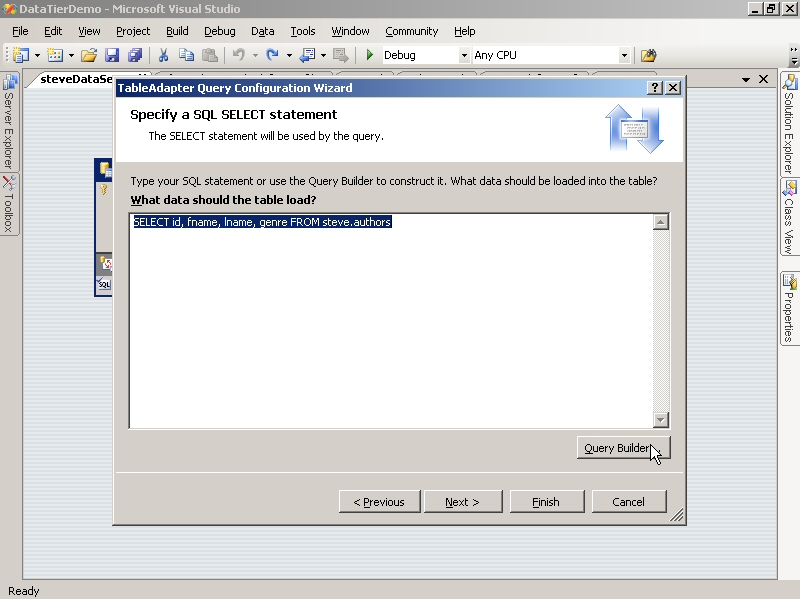The height and width of the screenshot is (600, 800).
Task: Open the Project menu
Action: (x=133, y=31)
